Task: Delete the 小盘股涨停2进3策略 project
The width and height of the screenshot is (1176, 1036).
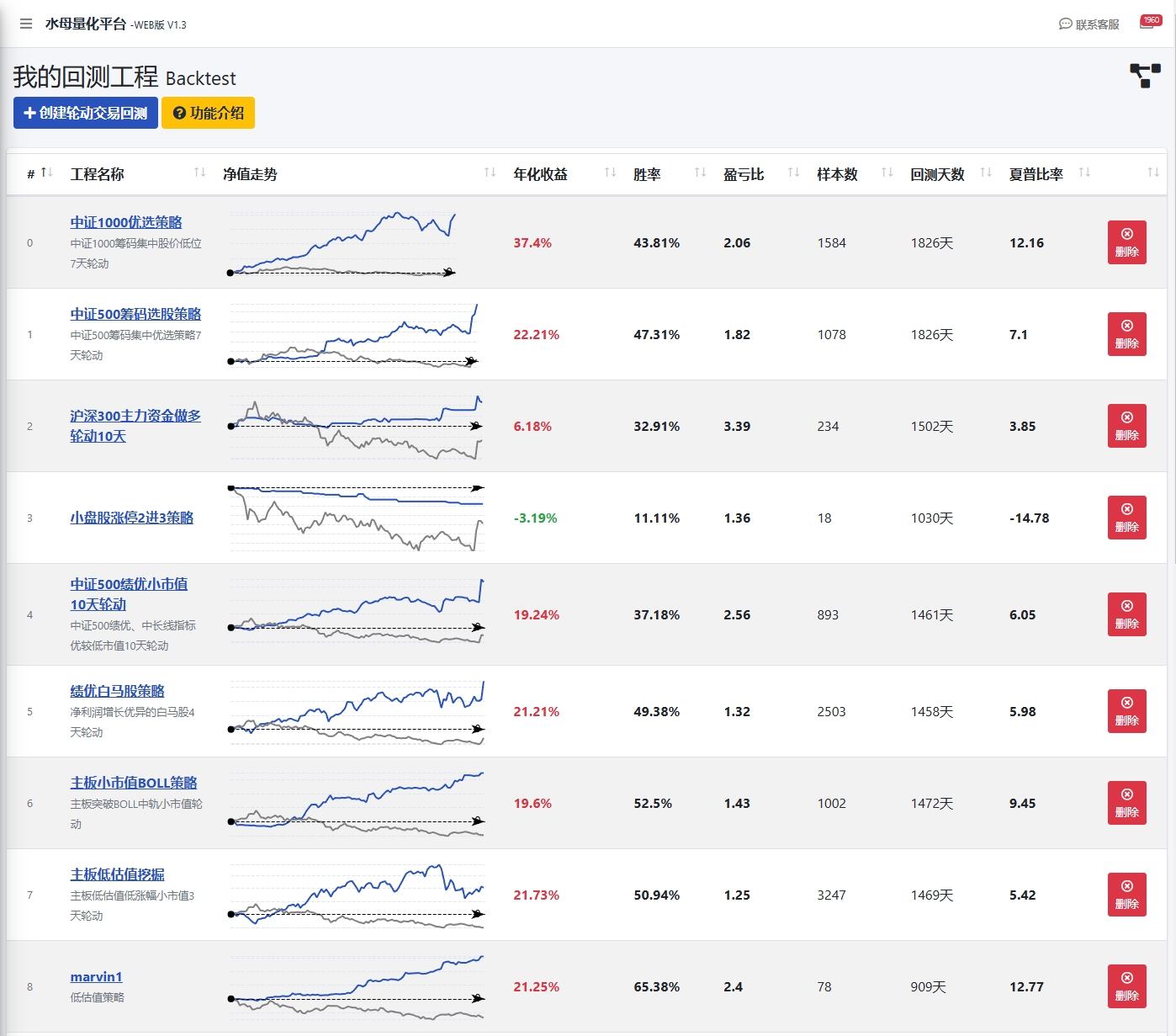Action: tap(1126, 518)
